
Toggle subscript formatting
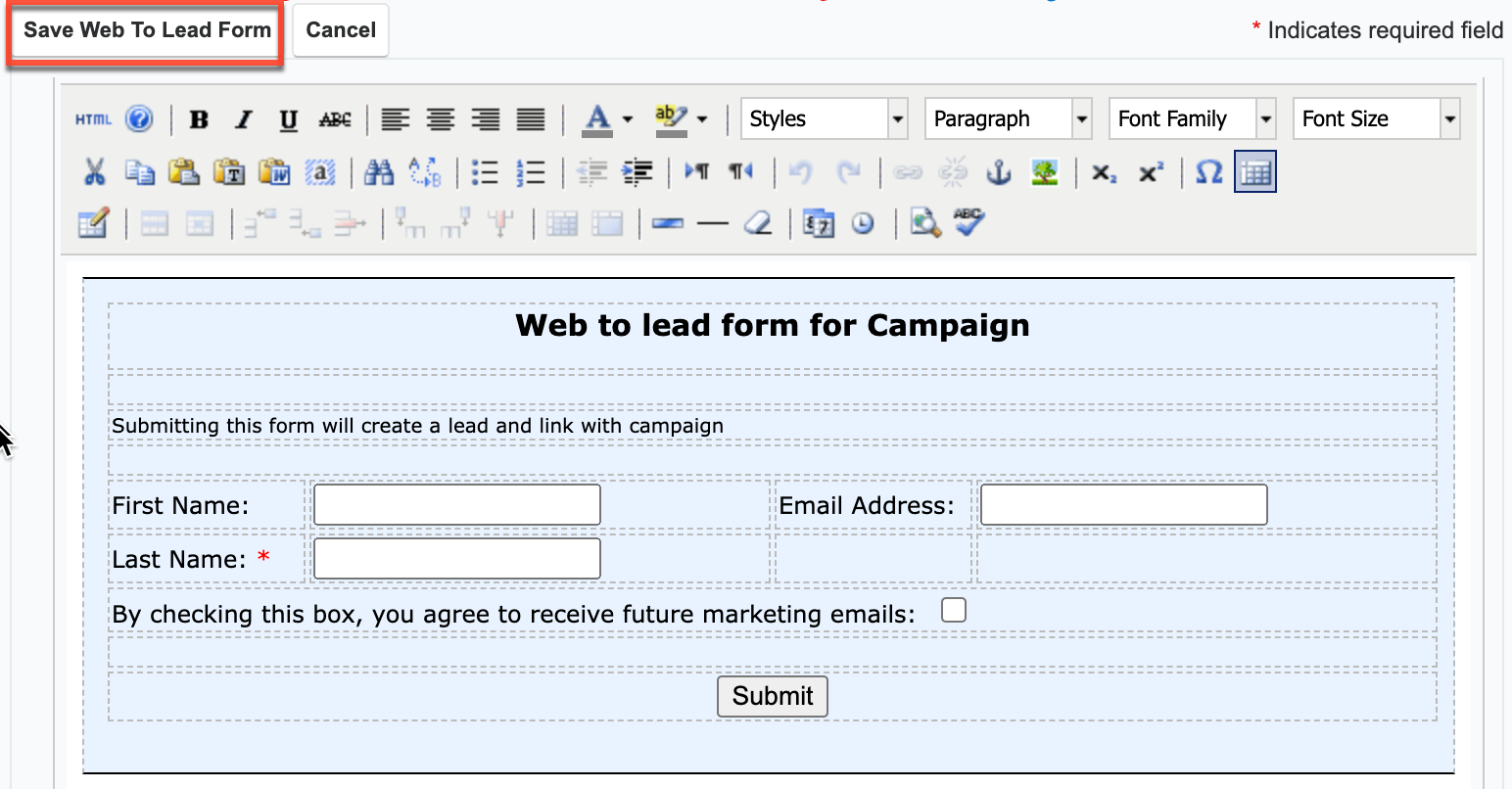point(1104,172)
